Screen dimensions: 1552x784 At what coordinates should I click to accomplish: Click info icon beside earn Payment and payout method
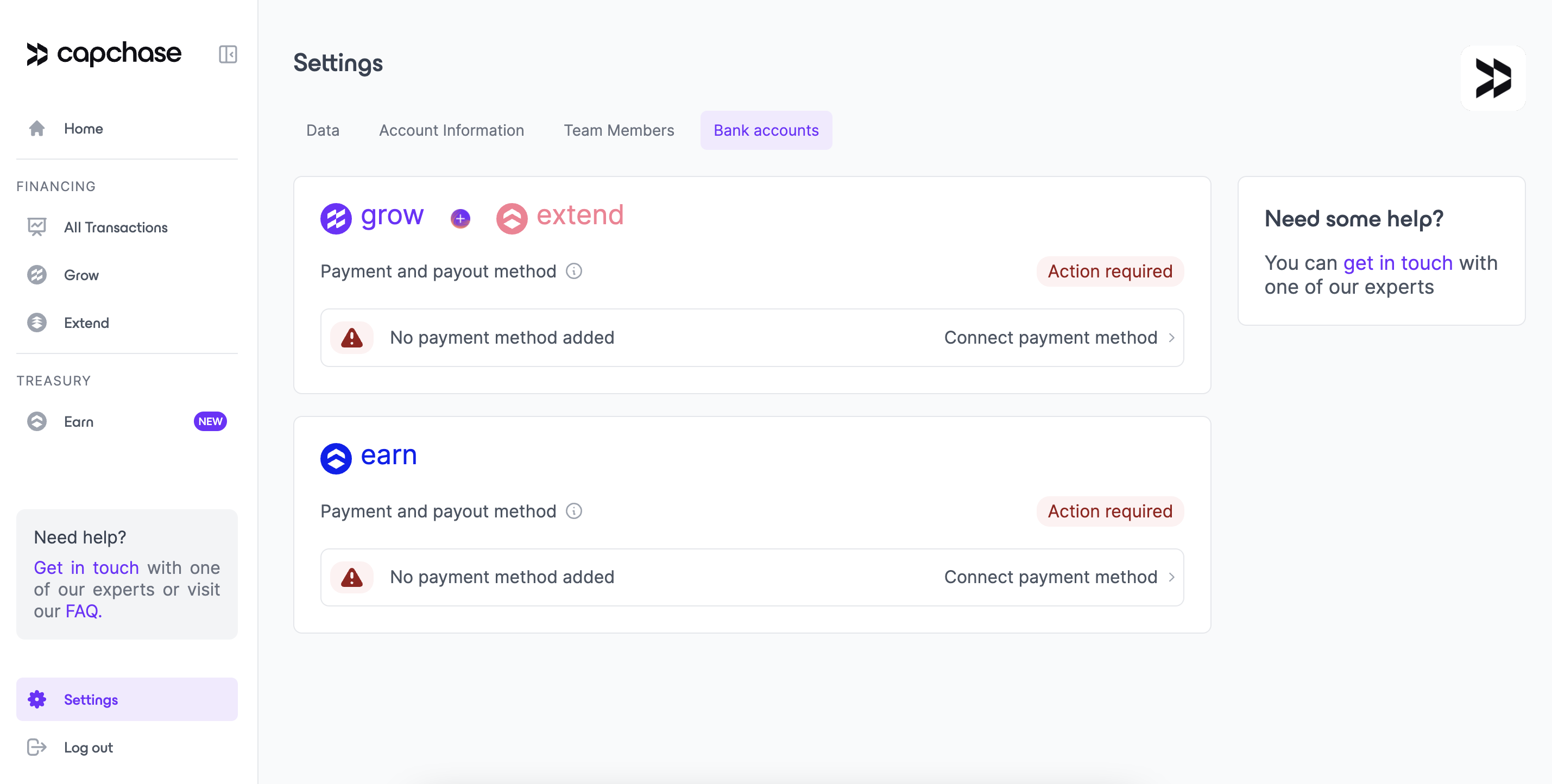click(x=573, y=510)
